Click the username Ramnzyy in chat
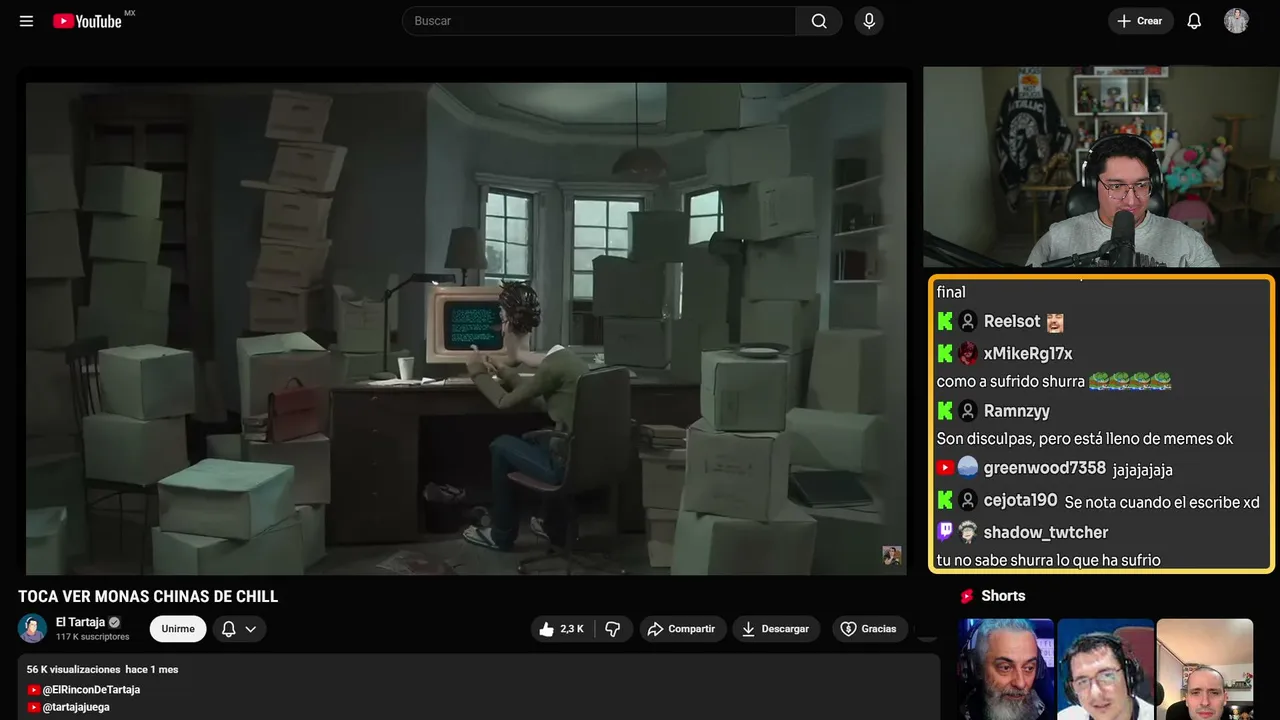Screen dimensions: 1280x720 pyautogui.click(x=1016, y=411)
